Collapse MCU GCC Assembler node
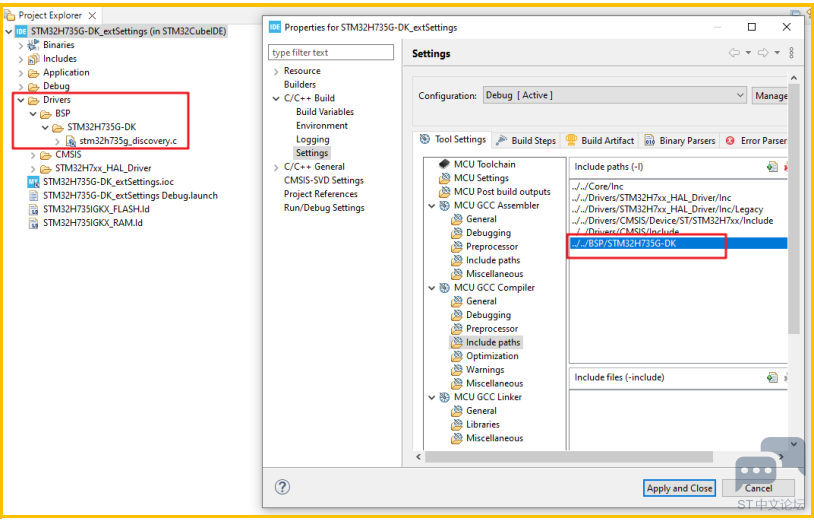Screen dimensions: 814x520 [x=432, y=206]
